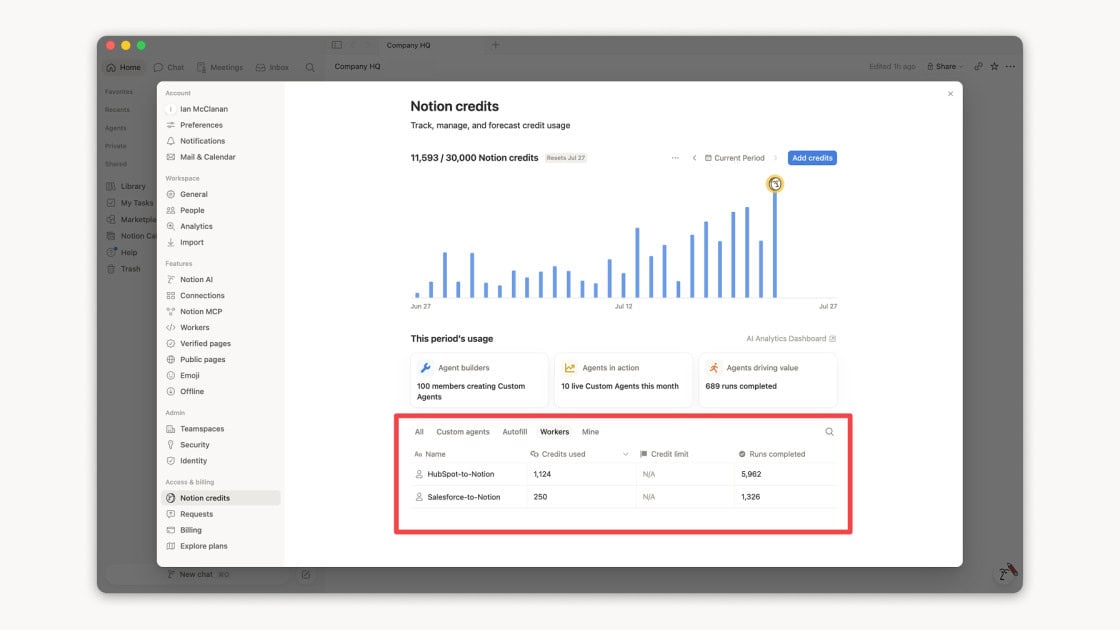Switch to the Autofill tab
The image size is (1120, 630).
pos(514,432)
